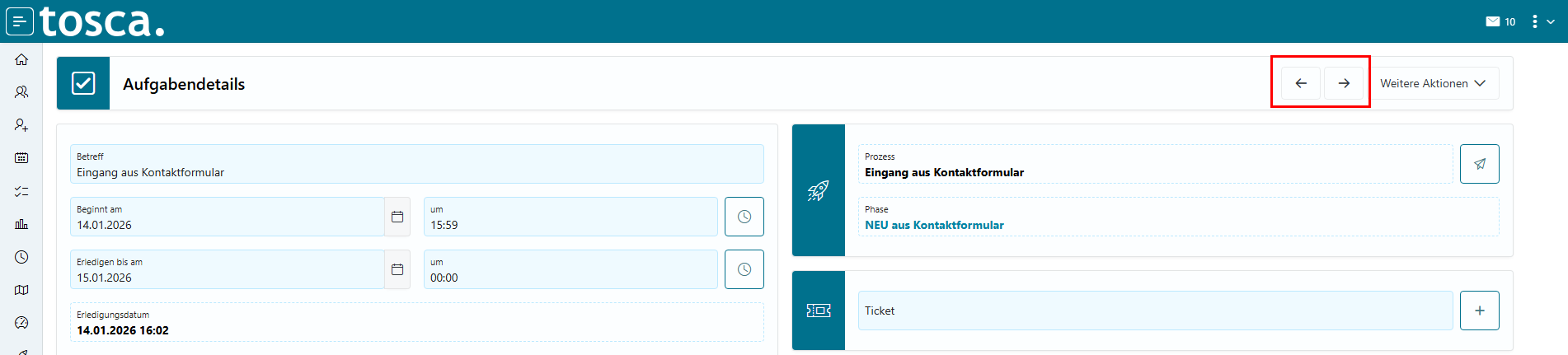Add a ticket with plus button
The width and height of the screenshot is (1568, 355).
[1480, 311]
